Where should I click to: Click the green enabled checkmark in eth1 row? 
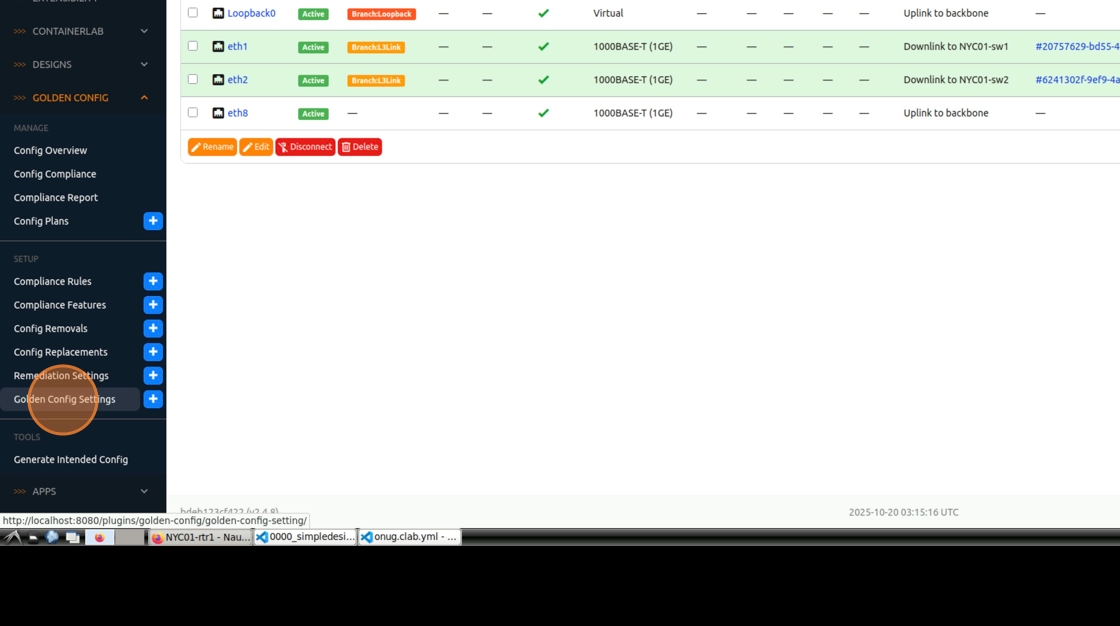544,46
